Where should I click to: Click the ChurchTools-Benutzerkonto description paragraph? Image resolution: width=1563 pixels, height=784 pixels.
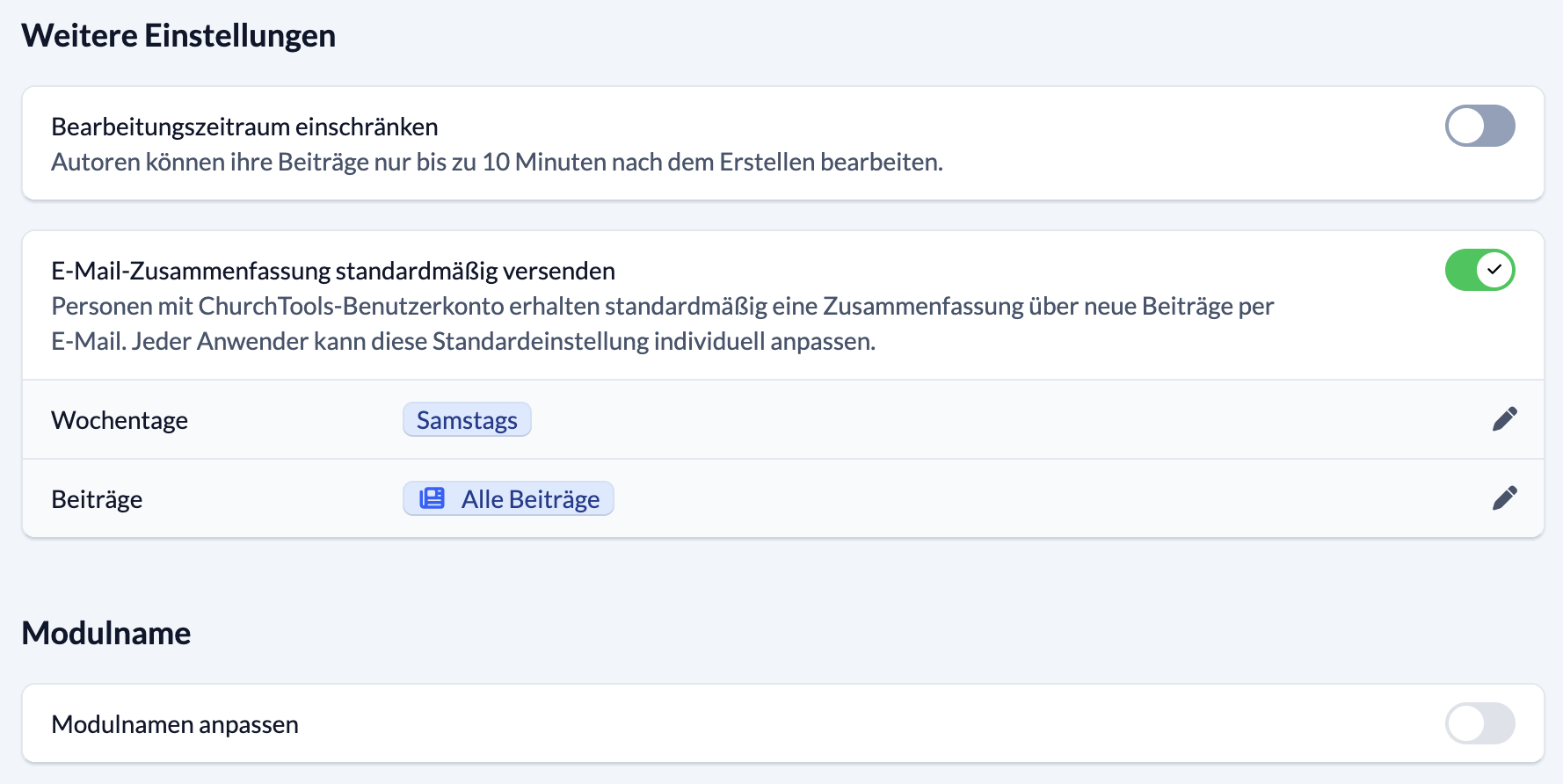coord(663,323)
